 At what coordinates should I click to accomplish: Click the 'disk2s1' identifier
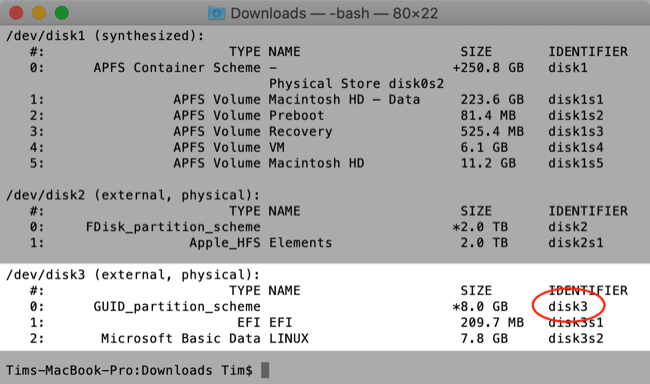tap(576, 243)
